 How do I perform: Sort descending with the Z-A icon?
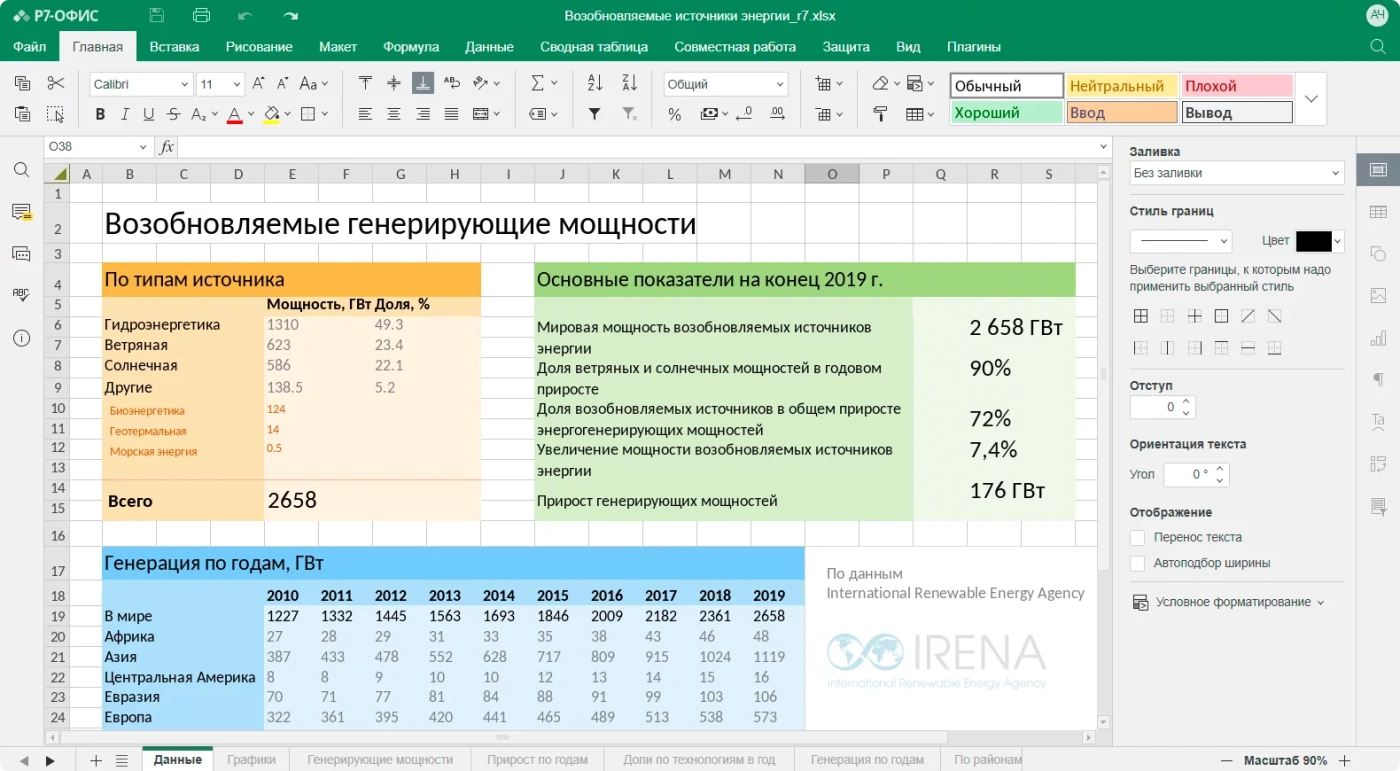point(628,84)
